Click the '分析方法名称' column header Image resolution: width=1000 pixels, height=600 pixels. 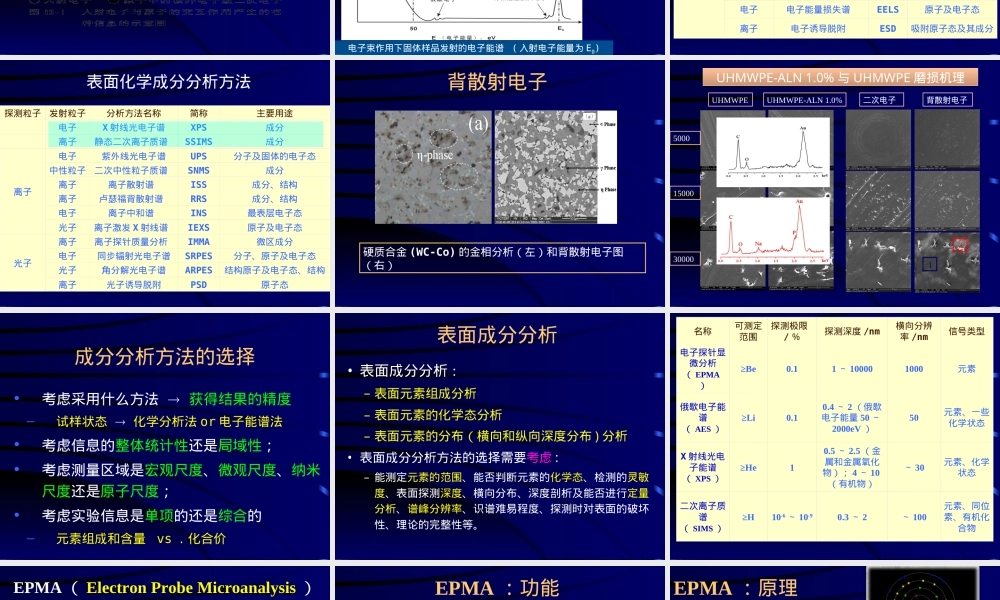click(x=133, y=113)
